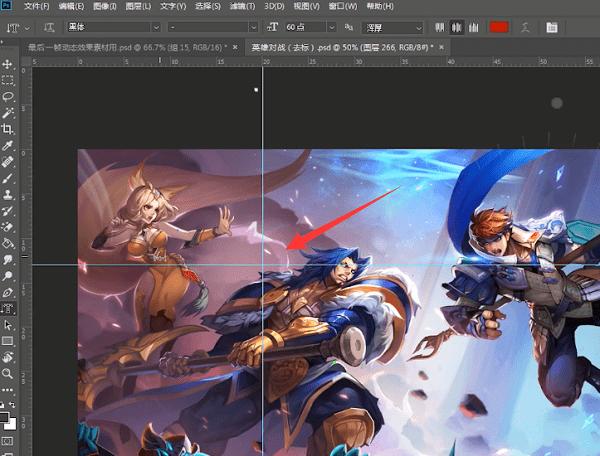This screenshot has height=456, width=600.
Task: Select the Rectangular Marquee tool
Action: pos(7,80)
